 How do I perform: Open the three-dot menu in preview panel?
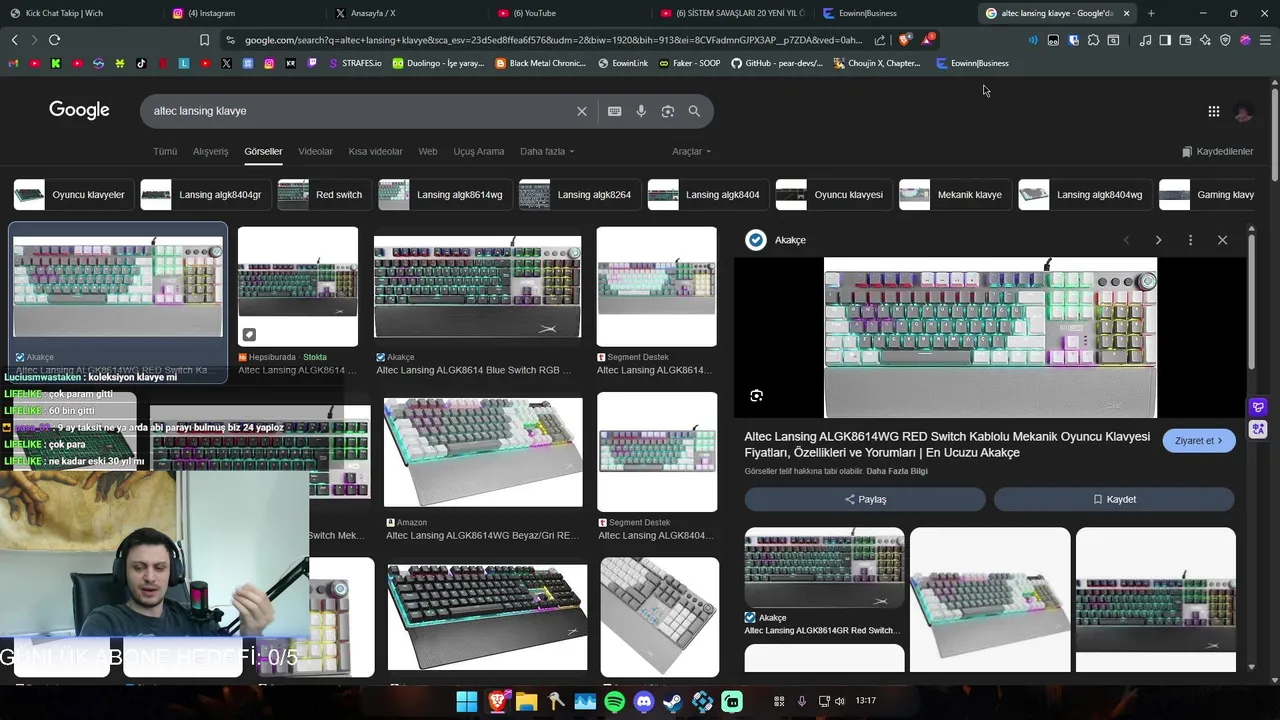[x=1190, y=240]
